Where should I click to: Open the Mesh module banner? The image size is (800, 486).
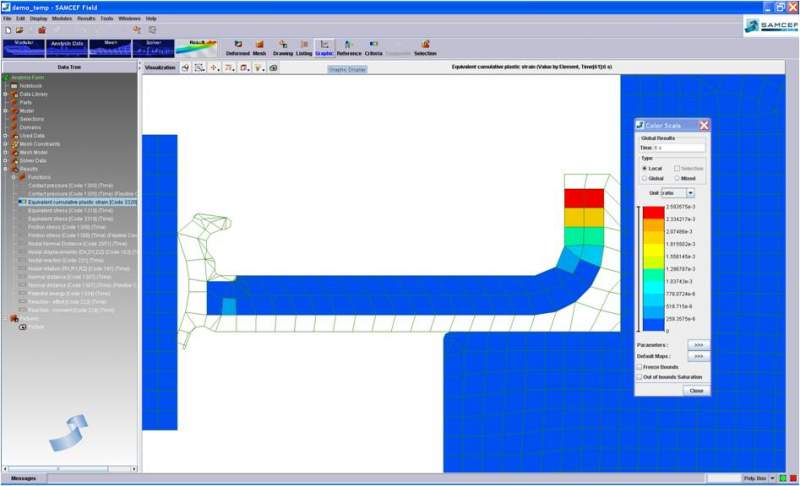(110, 48)
